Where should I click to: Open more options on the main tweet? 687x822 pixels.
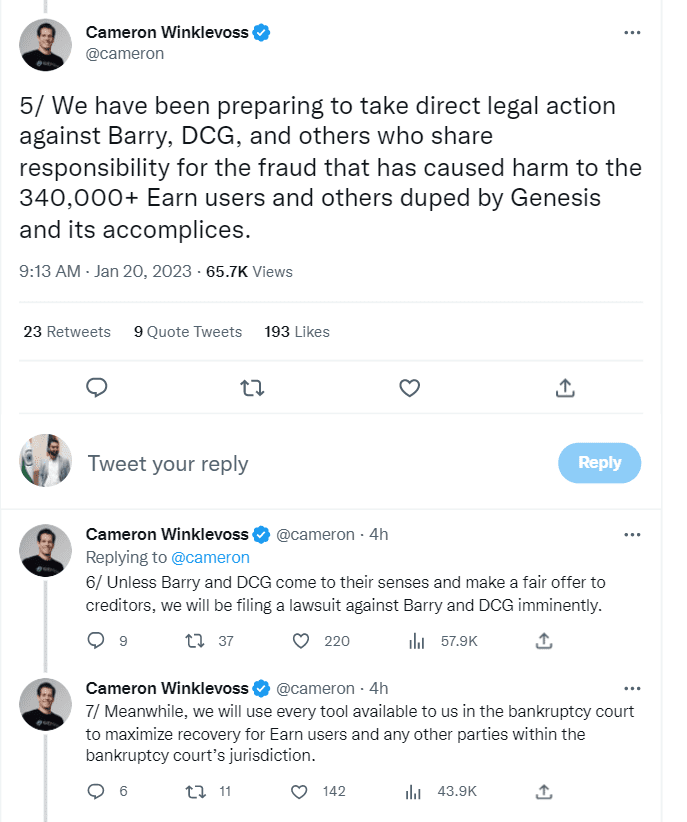(632, 31)
